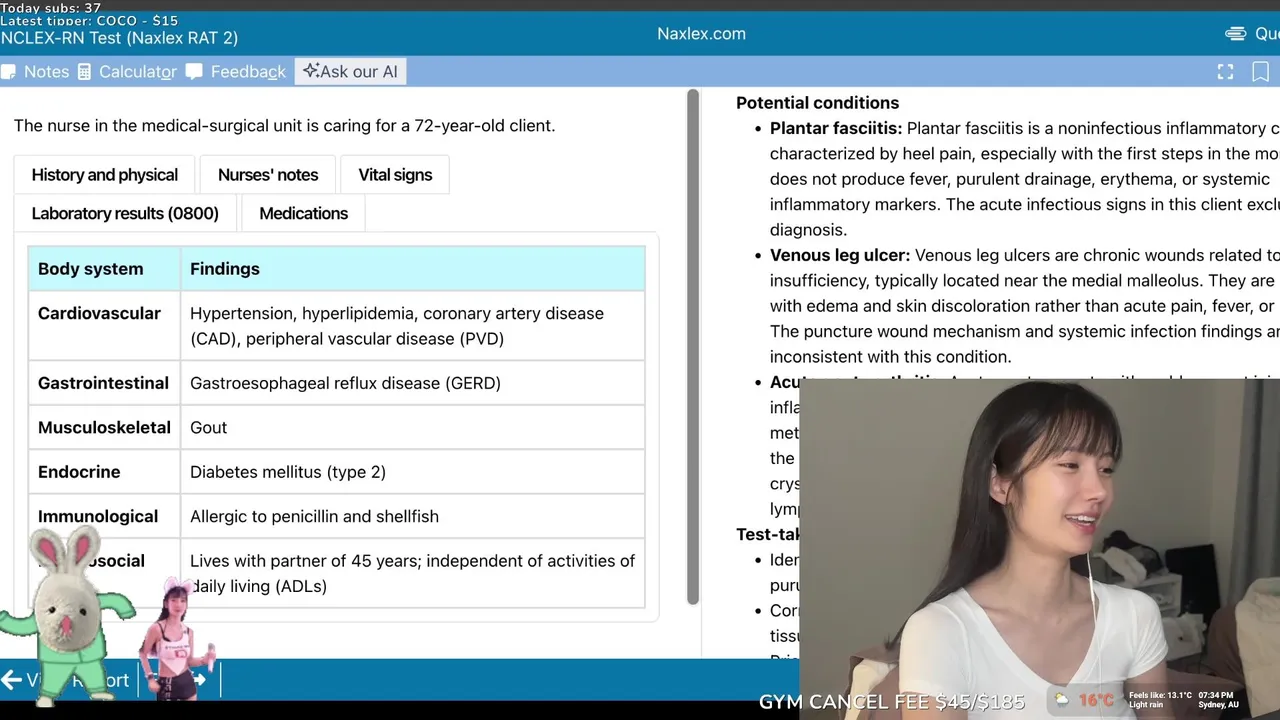Click the Hypertension, hyperlipidemia findings cell
Screen dimensions: 1280x720
pos(412,326)
